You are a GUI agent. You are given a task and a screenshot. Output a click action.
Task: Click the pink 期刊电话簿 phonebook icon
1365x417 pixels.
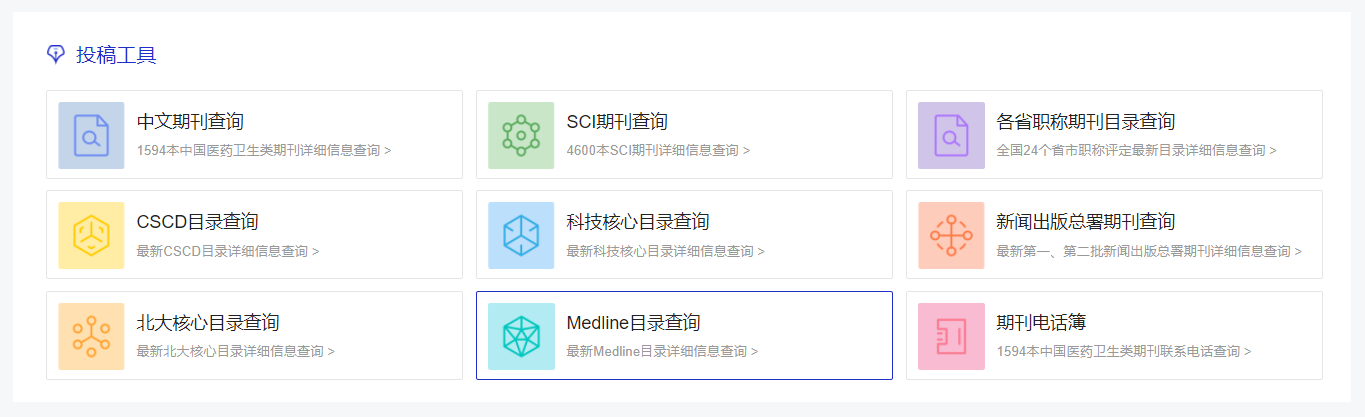click(951, 336)
